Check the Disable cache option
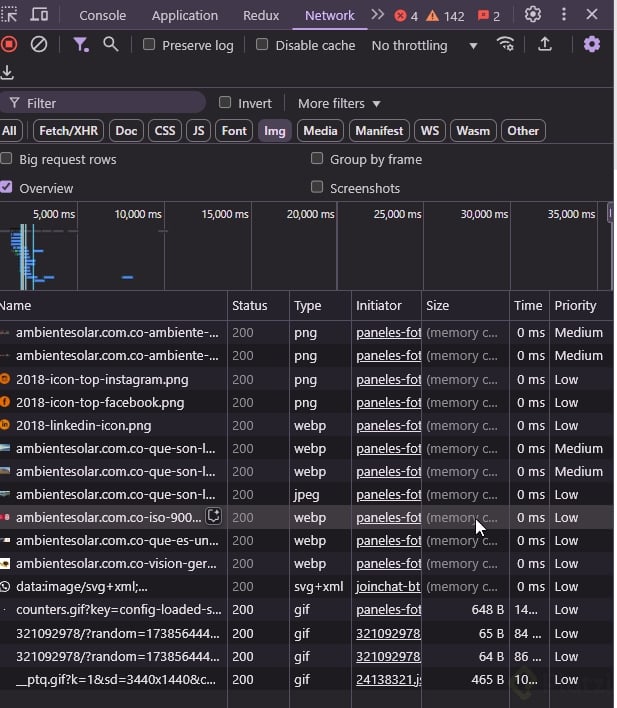This screenshot has height=708, width=617. [x=262, y=45]
